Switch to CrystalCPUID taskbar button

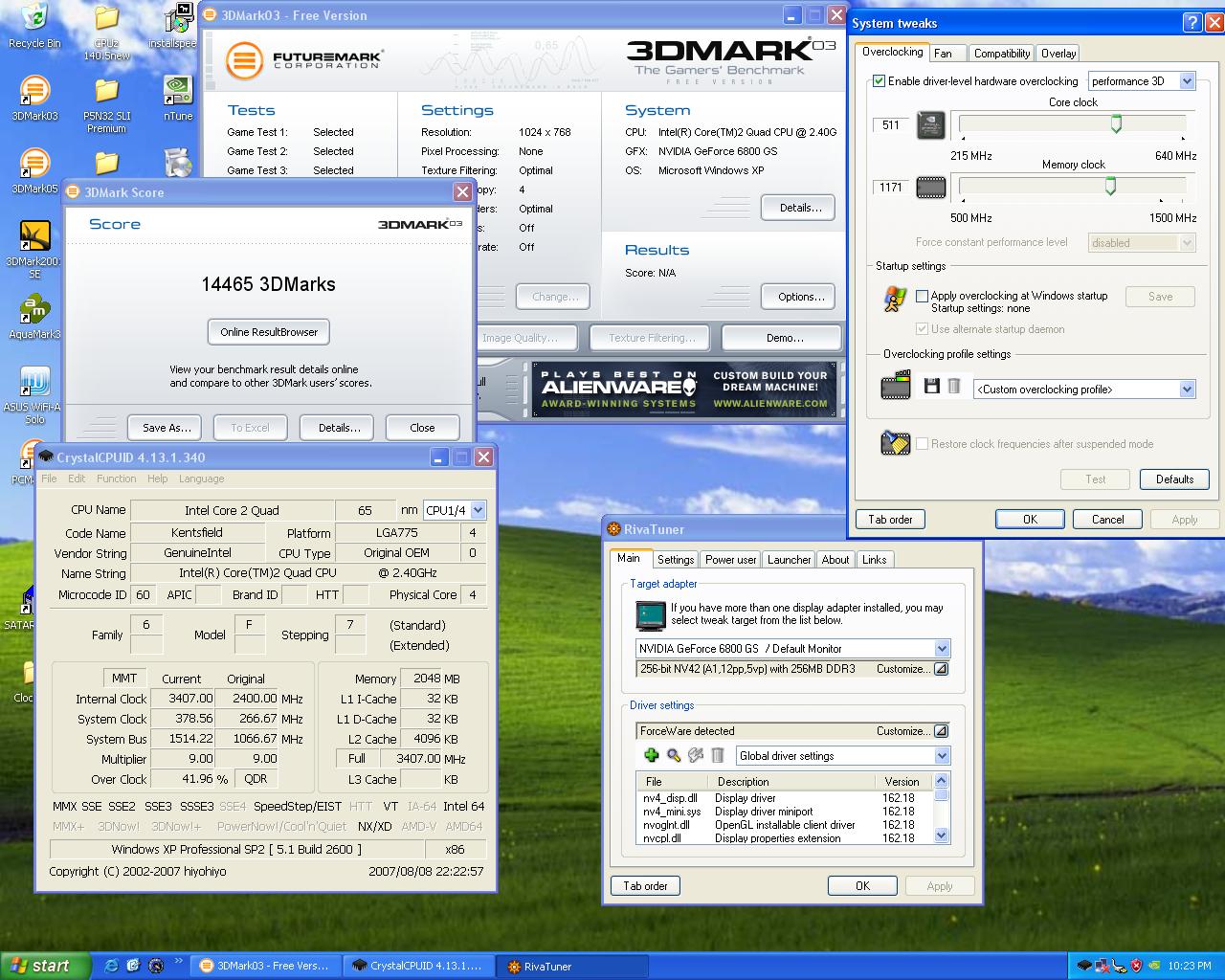point(417,966)
